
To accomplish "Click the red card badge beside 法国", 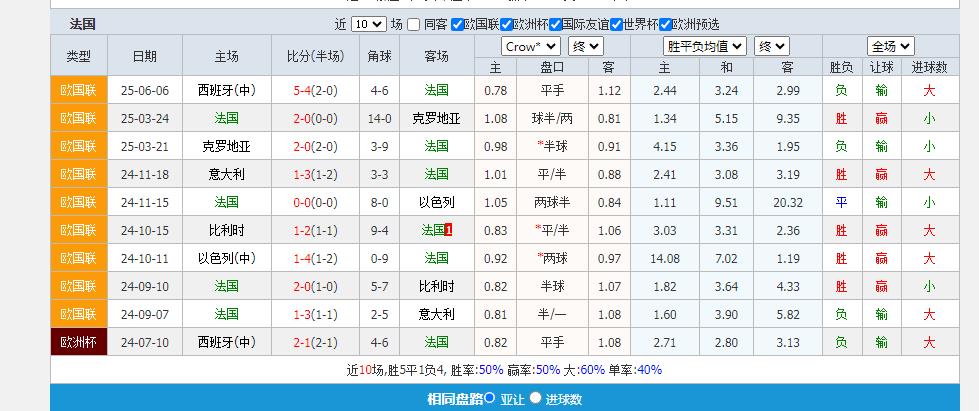I will click(449, 230).
